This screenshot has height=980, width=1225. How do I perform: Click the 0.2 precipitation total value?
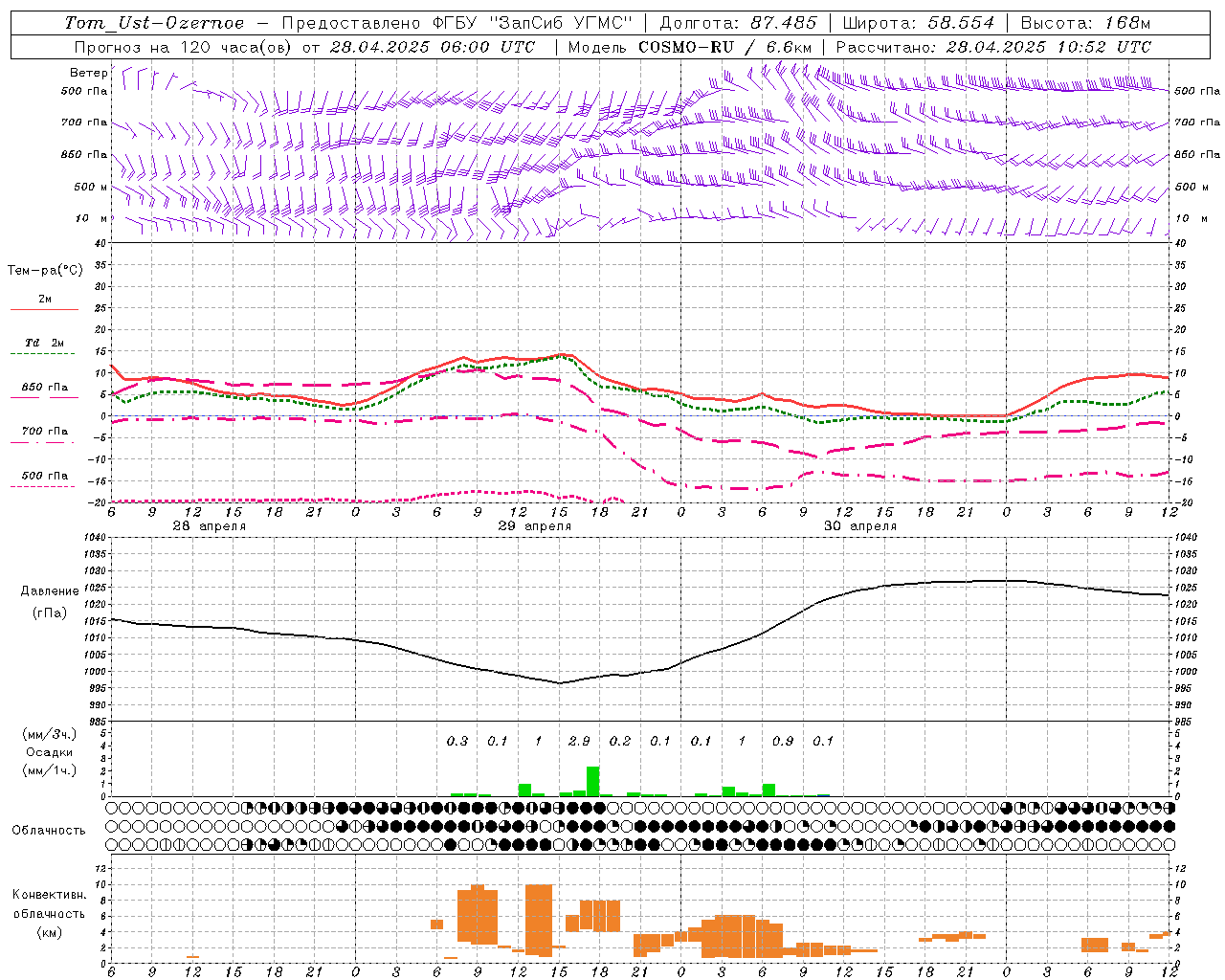620,741
